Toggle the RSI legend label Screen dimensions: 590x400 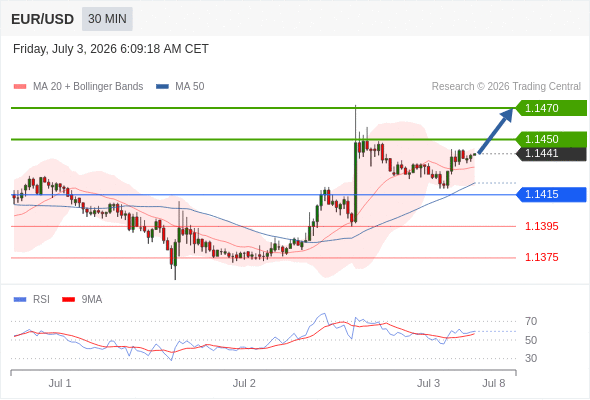click(41, 300)
